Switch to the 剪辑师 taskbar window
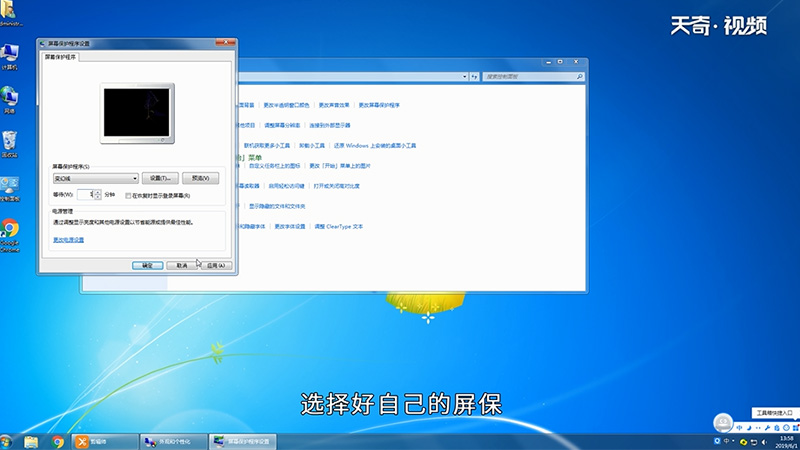This screenshot has width=800, height=450. [x=105, y=441]
